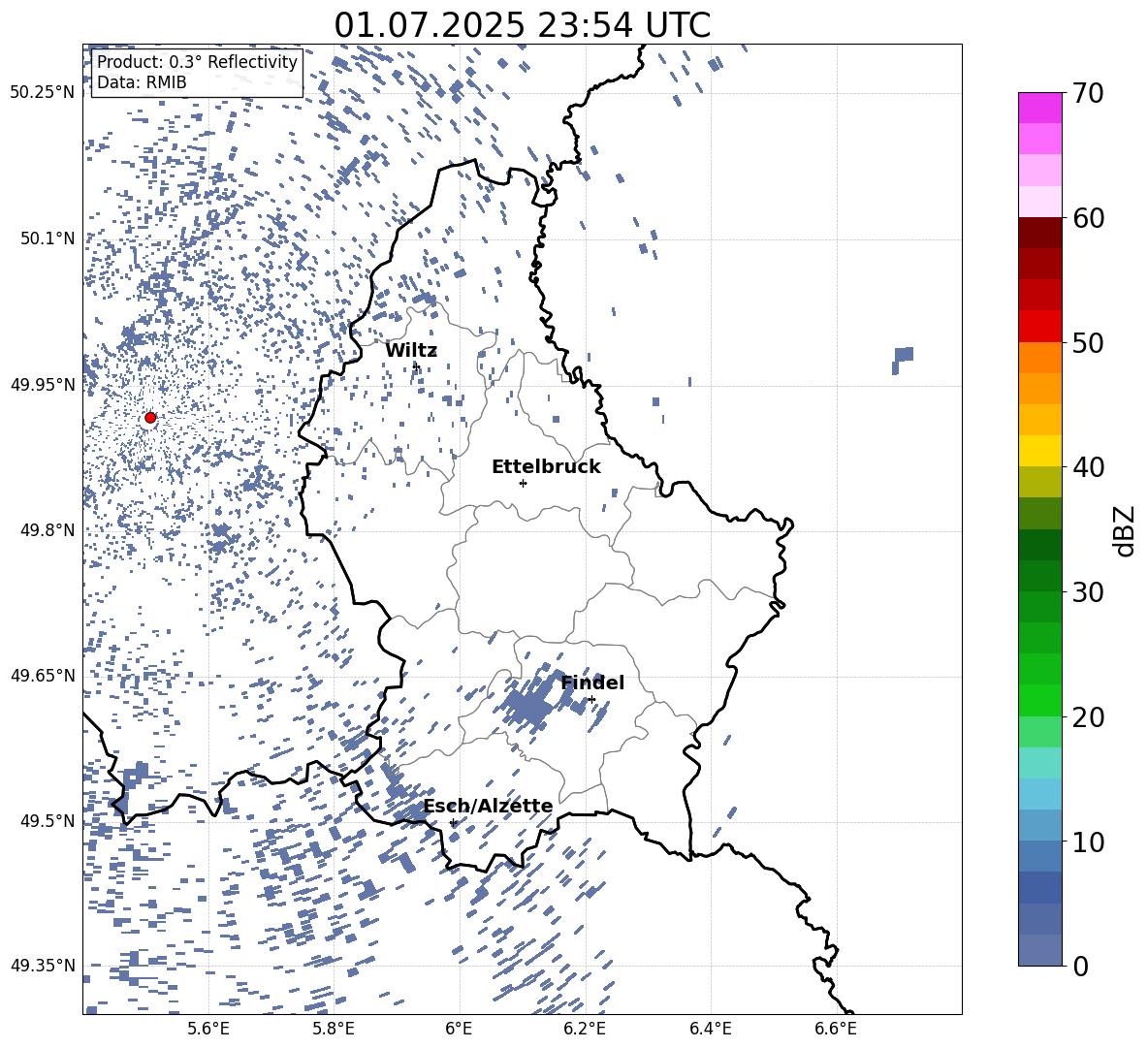Click the colorbar tick label 10
Image resolution: width=1148 pixels, height=1048 pixels.
(1088, 842)
